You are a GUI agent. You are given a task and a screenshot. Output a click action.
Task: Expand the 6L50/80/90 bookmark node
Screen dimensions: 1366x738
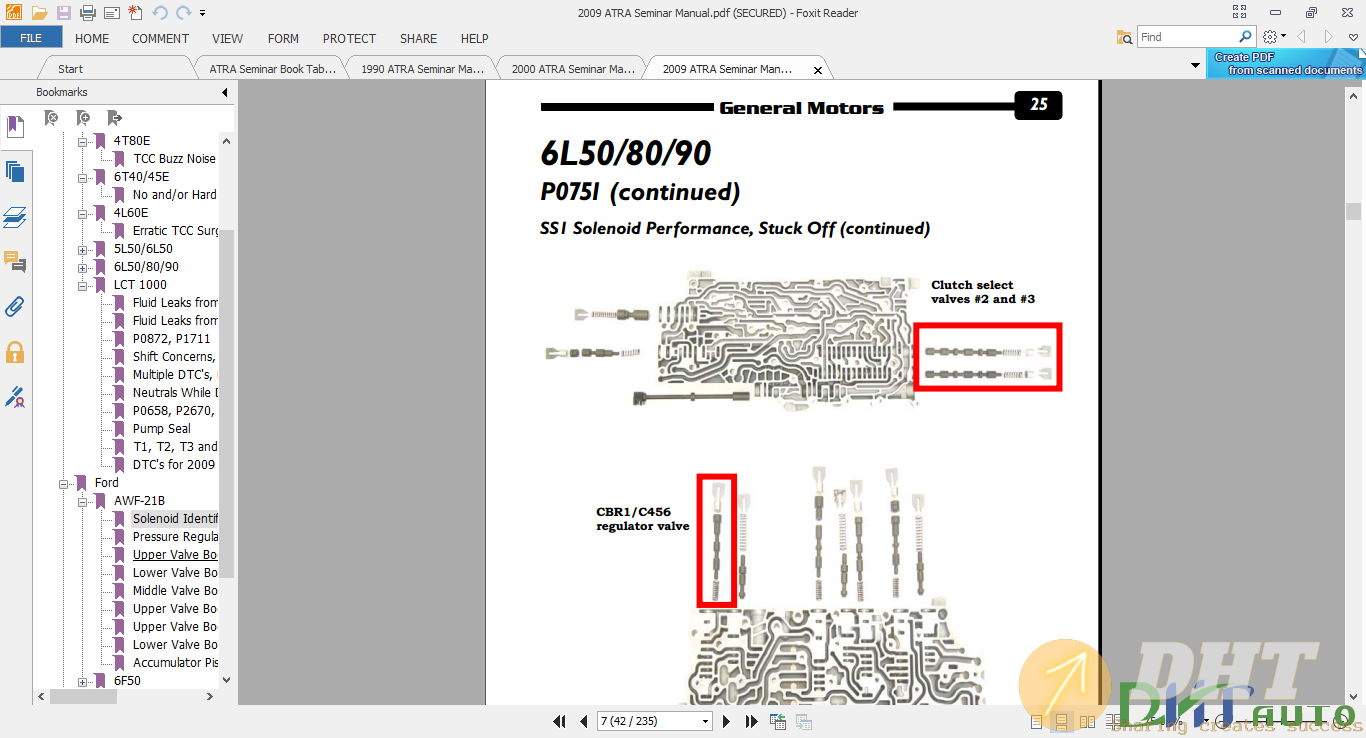pyautogui.click(x=83, y=267)
